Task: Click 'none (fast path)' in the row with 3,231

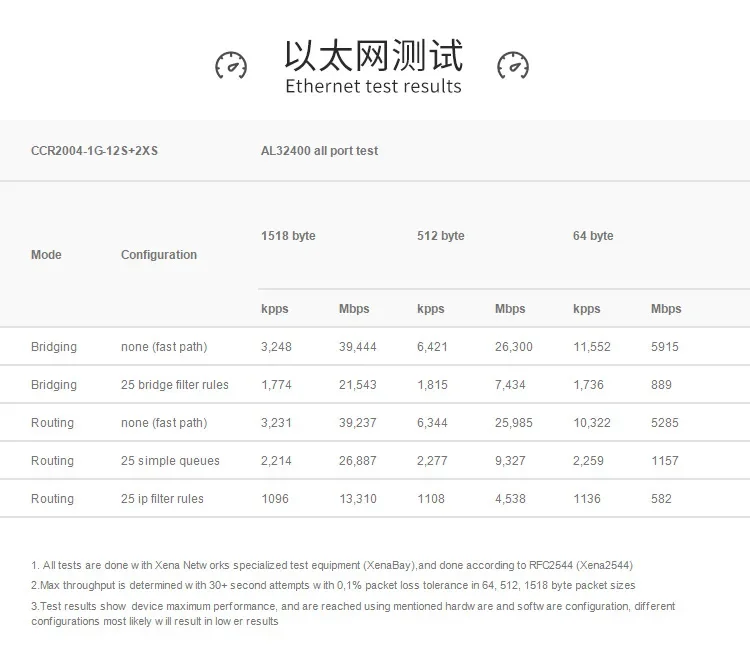Action: [x=164, y=423]
